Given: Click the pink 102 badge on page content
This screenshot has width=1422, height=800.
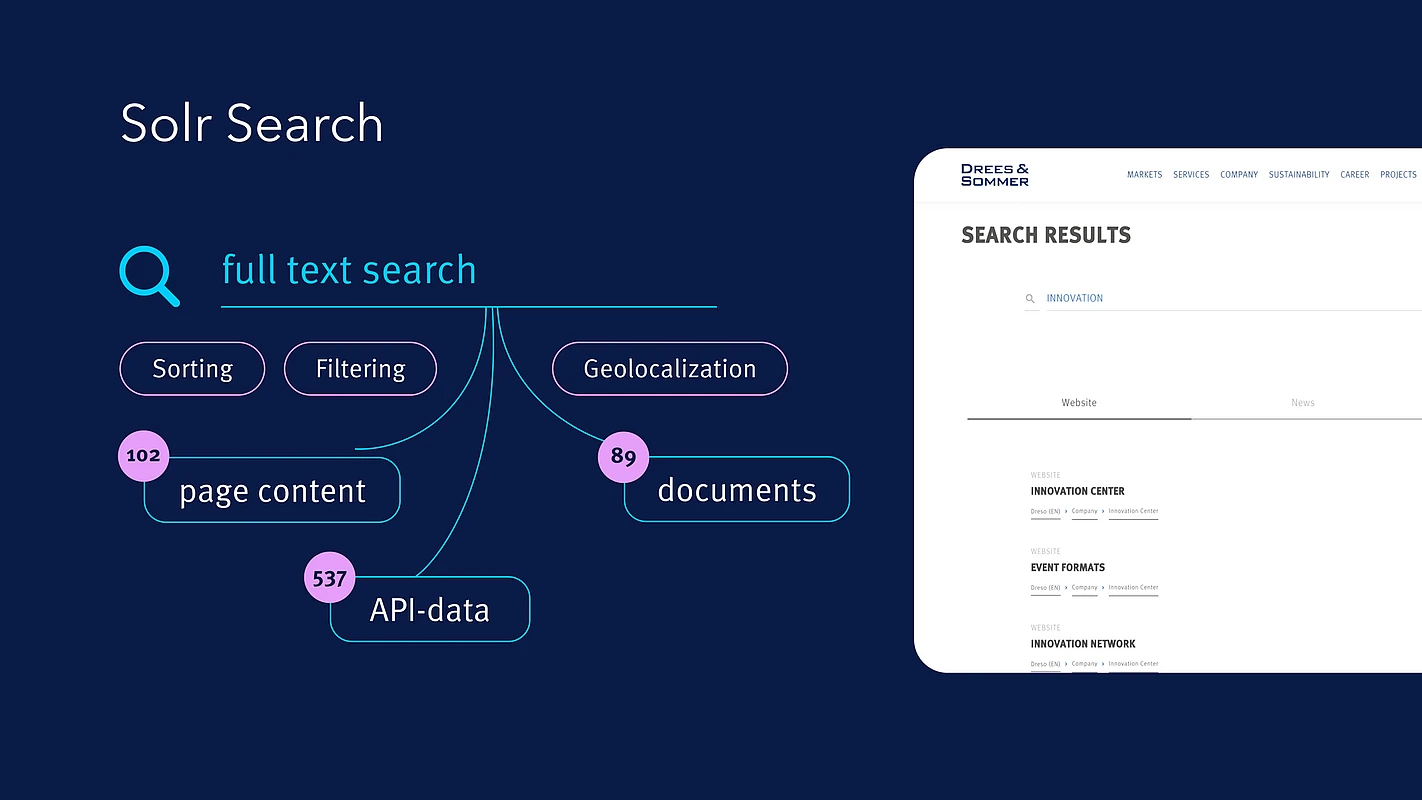Looking at the screenshot, I should click(143, 455).
